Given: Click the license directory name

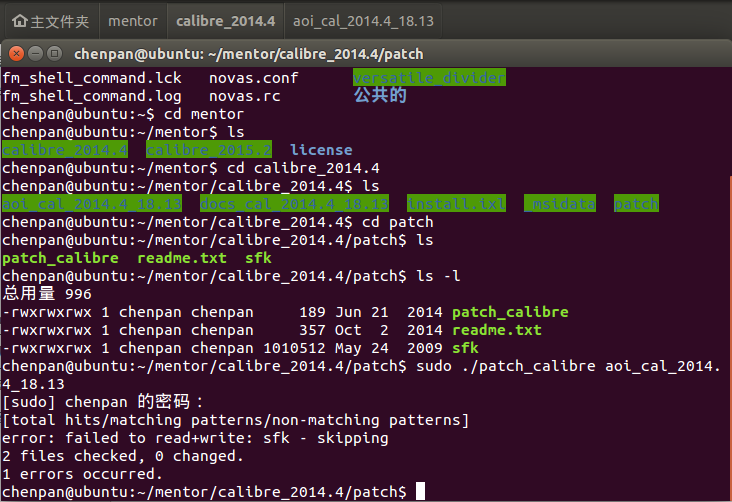Looking at the screenshot, I should (321, 150).
